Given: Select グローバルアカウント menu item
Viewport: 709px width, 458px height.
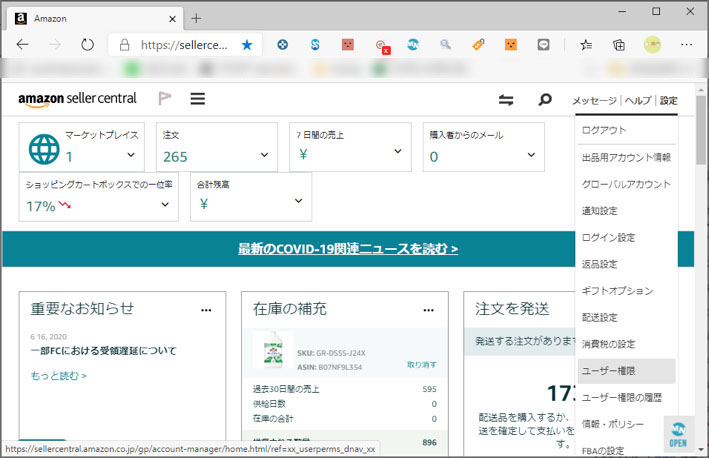Looking at the screenshot, I should tap(626, 184).
